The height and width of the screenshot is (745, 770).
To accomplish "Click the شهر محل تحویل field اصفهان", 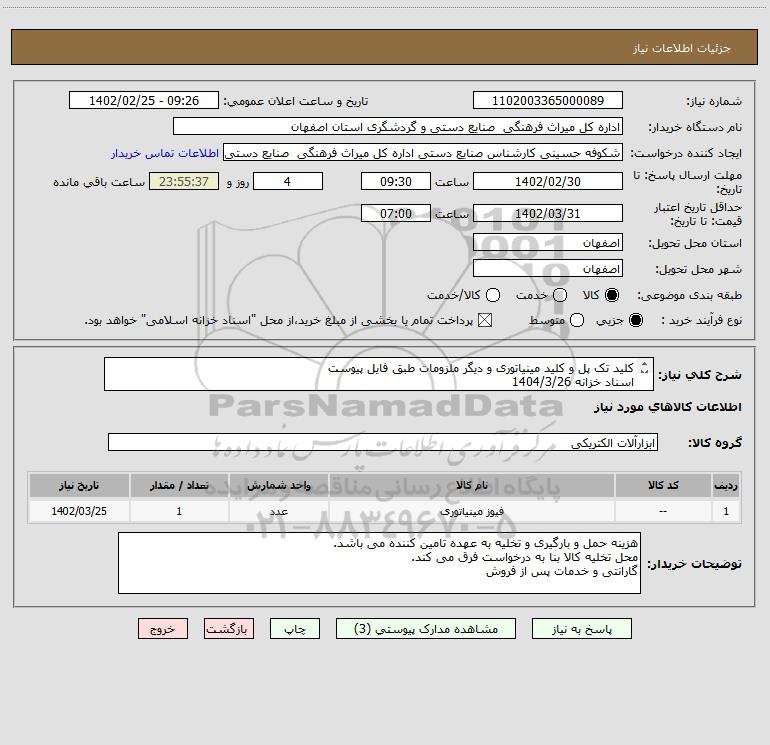I will [x=548, y=268].
